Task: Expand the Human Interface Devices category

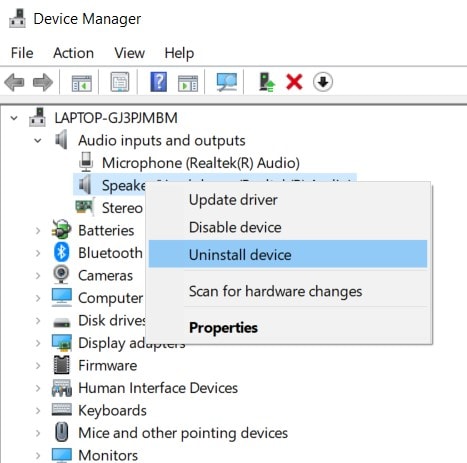Action: pyautogui.click(x=38, y=388)
